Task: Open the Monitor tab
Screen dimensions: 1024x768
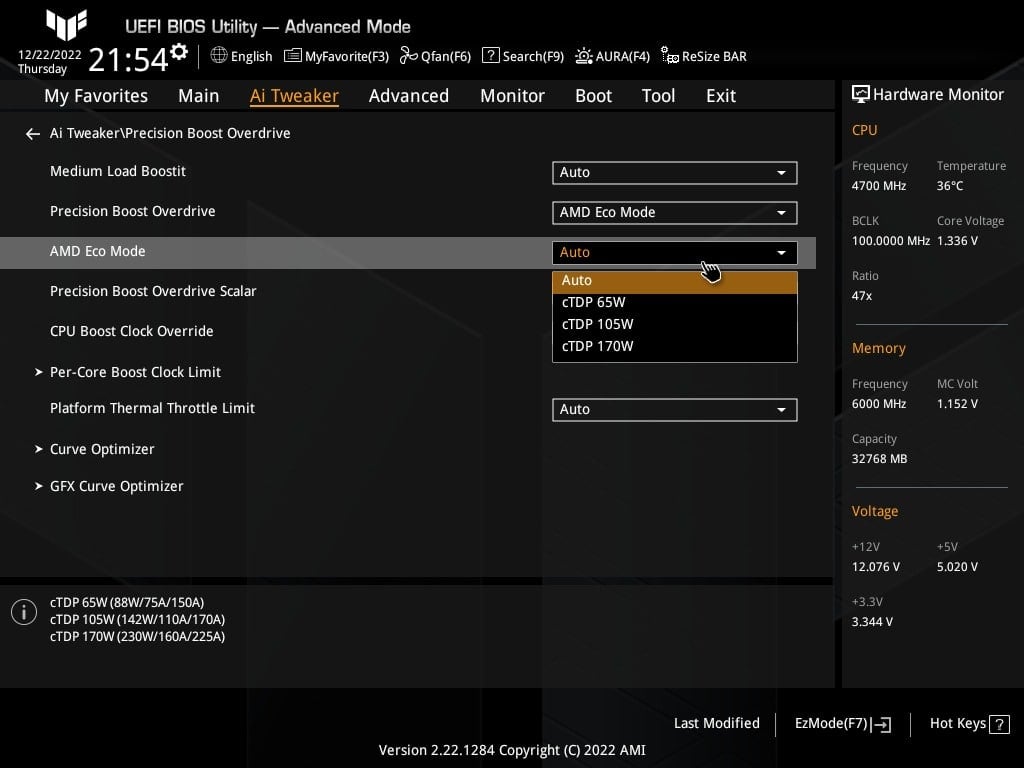Action: click(513, 96)
